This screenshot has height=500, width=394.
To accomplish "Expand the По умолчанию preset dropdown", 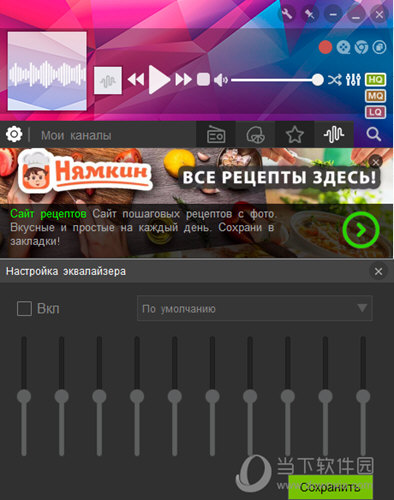I will point(255,308).
